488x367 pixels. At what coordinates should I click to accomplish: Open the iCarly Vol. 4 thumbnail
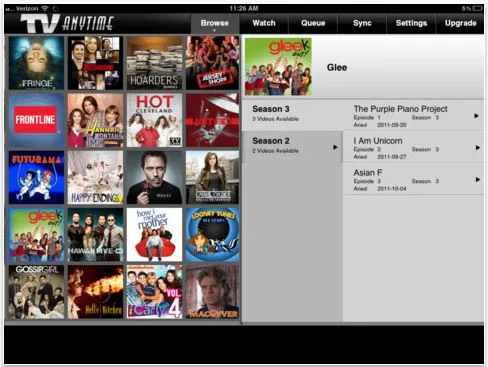154,292
